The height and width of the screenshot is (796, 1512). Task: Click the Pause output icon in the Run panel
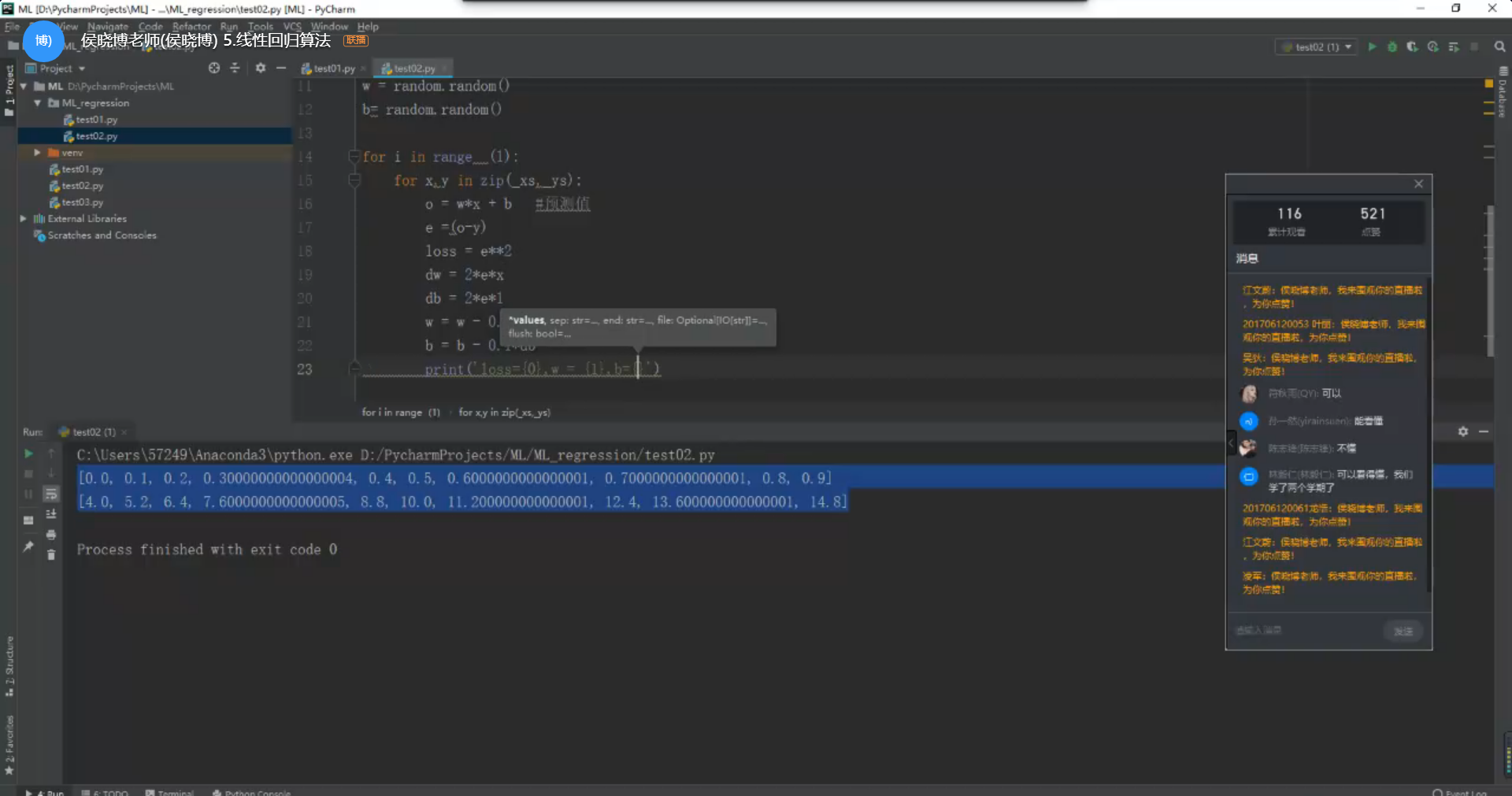[28, 494]
